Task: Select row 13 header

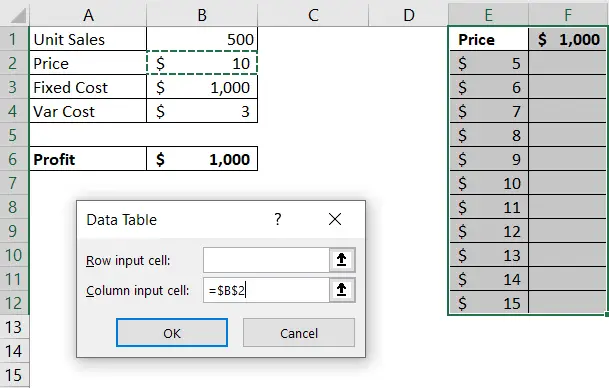Action: [13, 327]
